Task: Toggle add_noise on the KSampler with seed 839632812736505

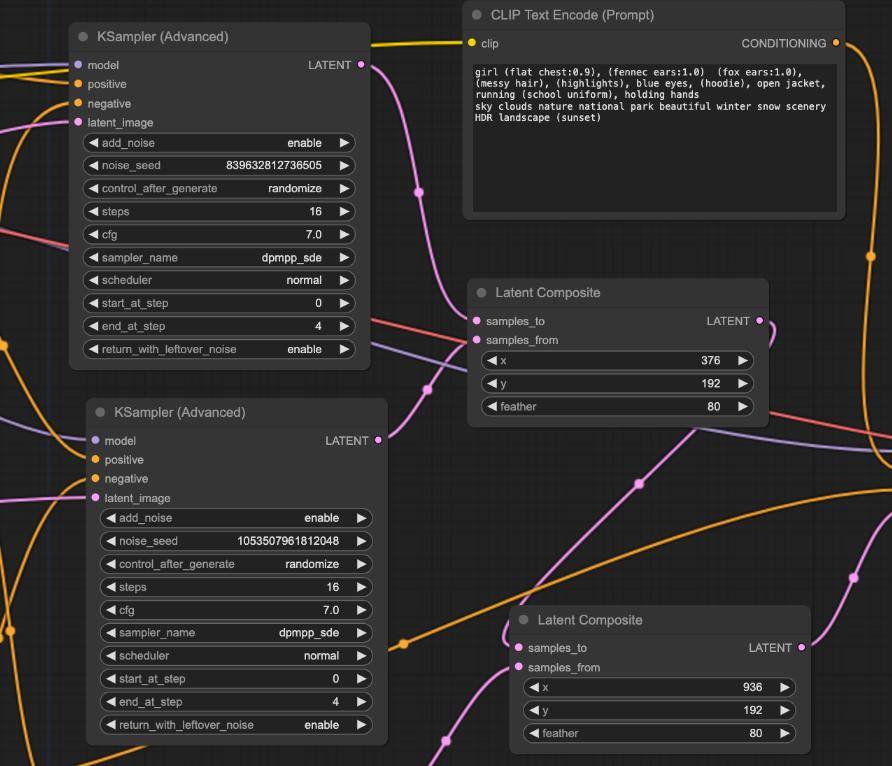Action: point(219,143)
